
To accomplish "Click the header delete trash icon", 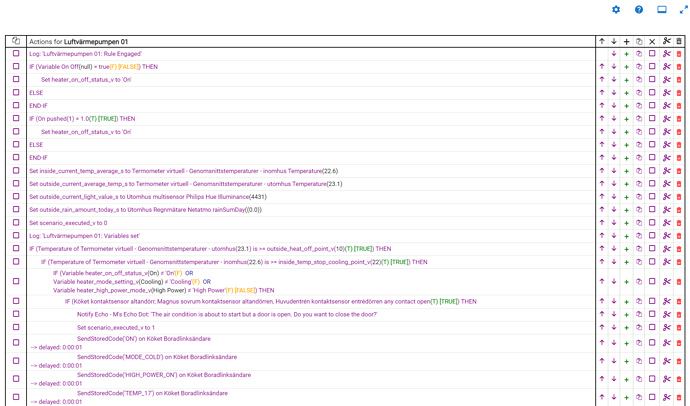I will [679, 41].
